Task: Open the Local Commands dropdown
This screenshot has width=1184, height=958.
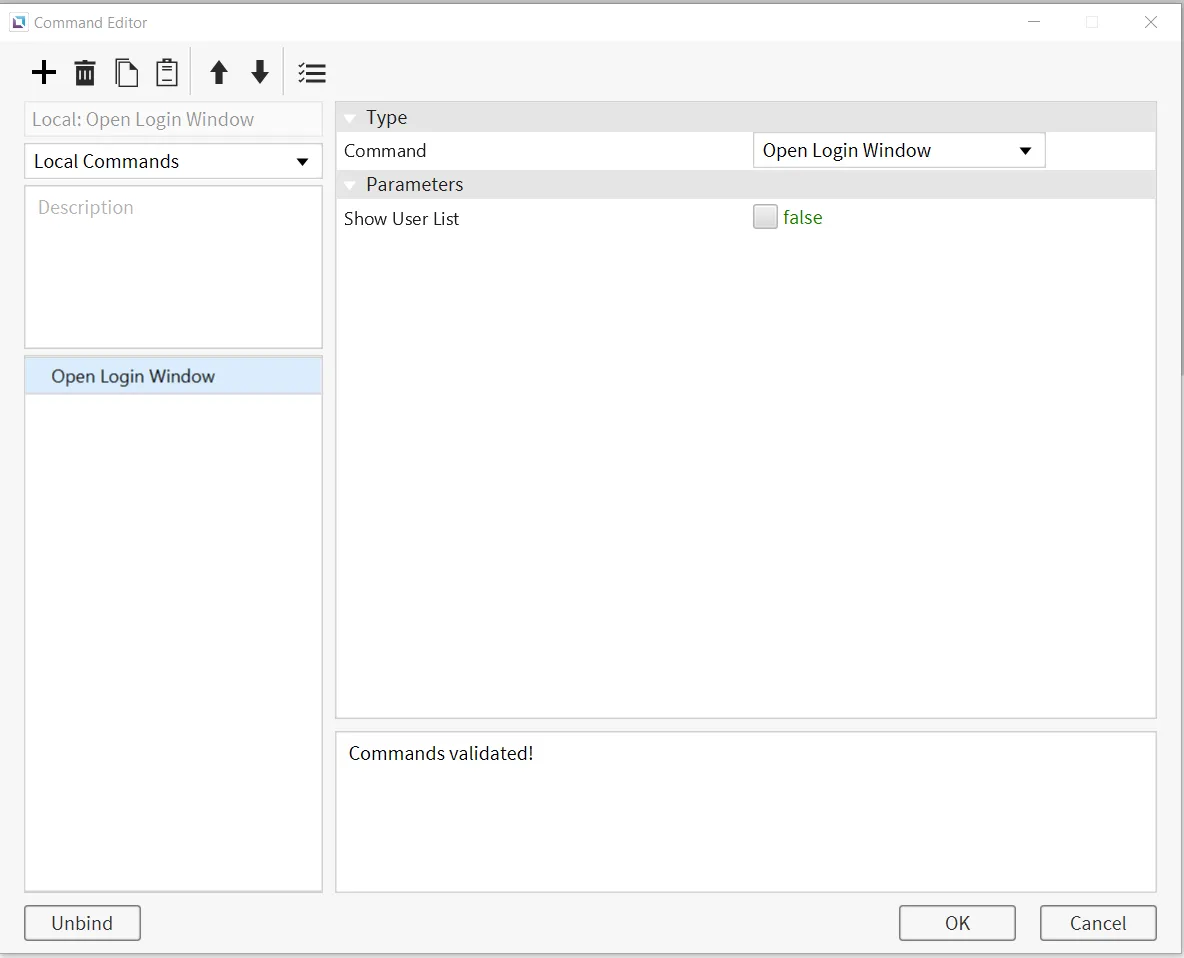Action: [x=173, y=162]
